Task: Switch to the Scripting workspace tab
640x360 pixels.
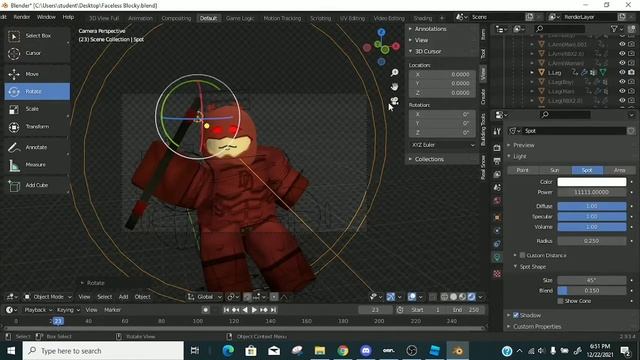Action: pyautogui.click(x=320, y=18)
